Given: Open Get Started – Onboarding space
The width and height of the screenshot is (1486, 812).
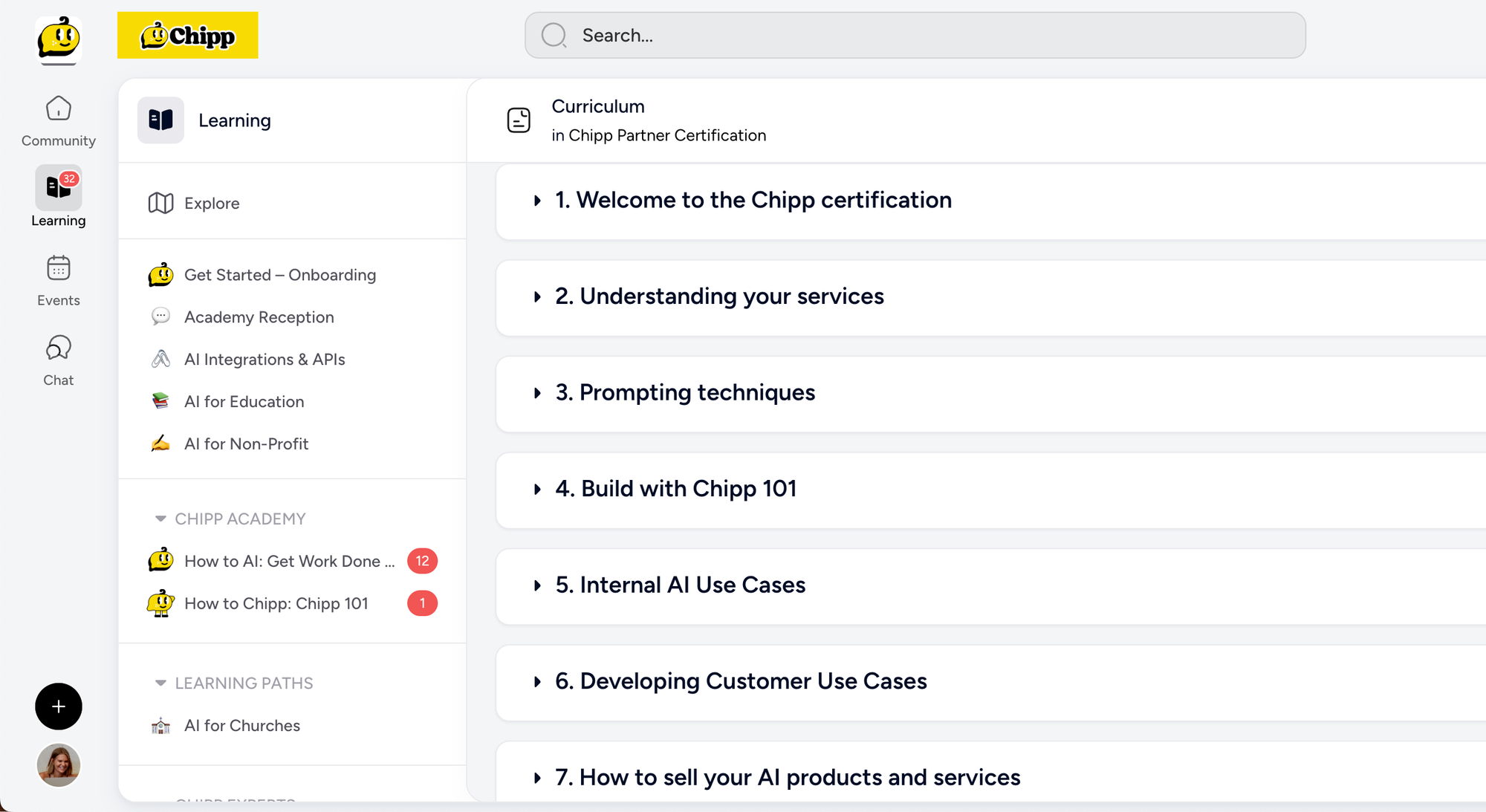Looking at the screenshot, I should point(279,275).
